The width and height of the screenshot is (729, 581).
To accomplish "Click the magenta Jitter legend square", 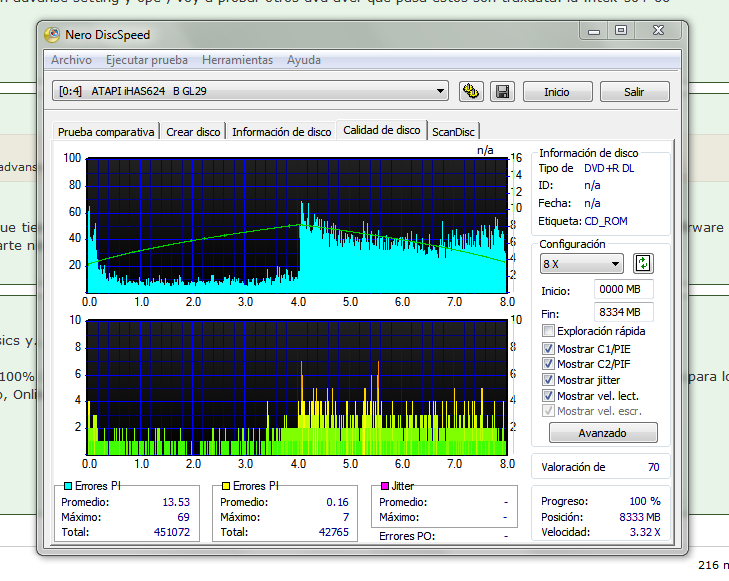I will pyautogui.click(x=384, y=486).
